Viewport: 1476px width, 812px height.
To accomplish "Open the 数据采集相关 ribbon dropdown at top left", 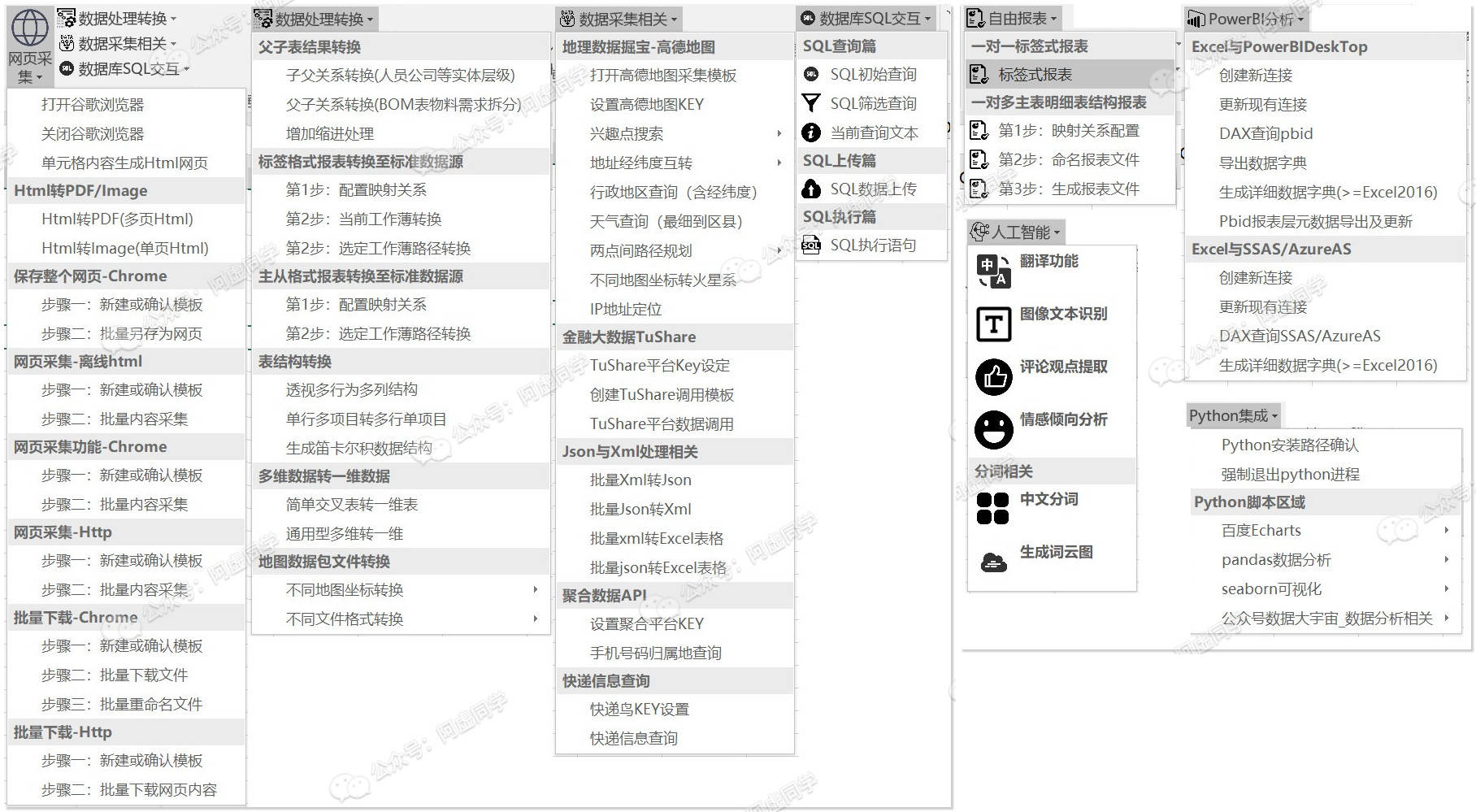I will pos(117,43).
